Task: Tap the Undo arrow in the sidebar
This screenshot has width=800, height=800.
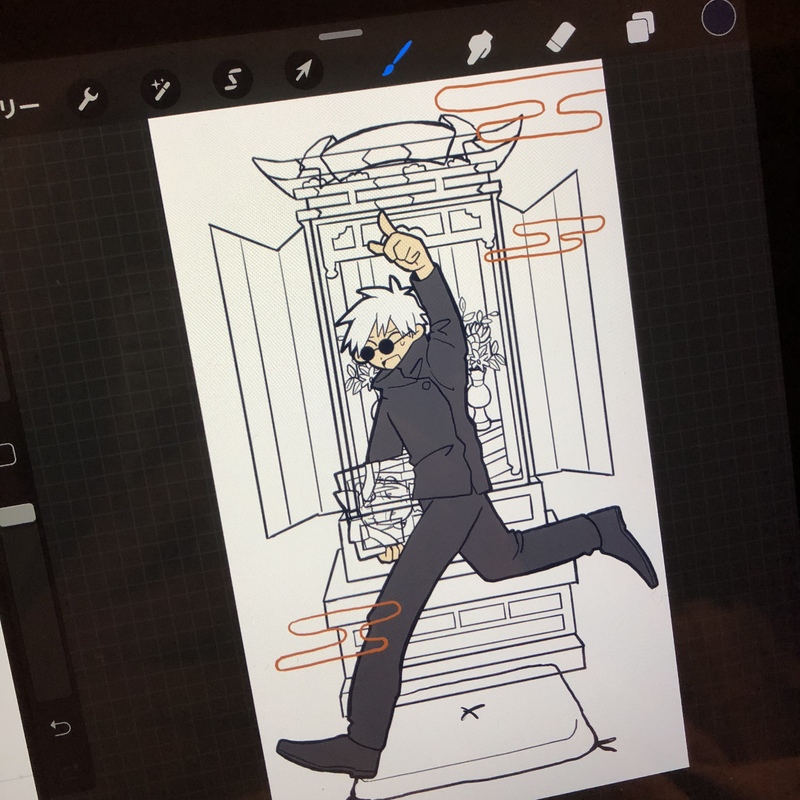Action: (61, 728)
